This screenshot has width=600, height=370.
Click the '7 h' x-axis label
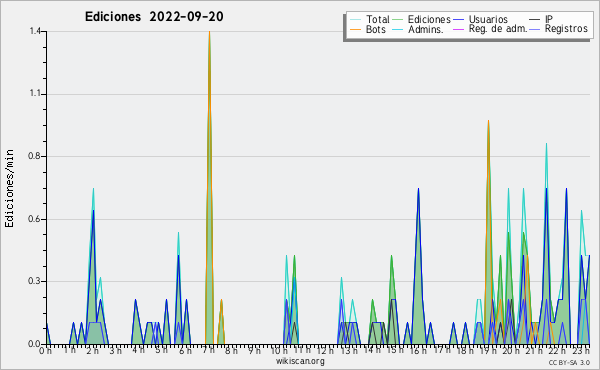pyautogui.click(x=209, y=350)
